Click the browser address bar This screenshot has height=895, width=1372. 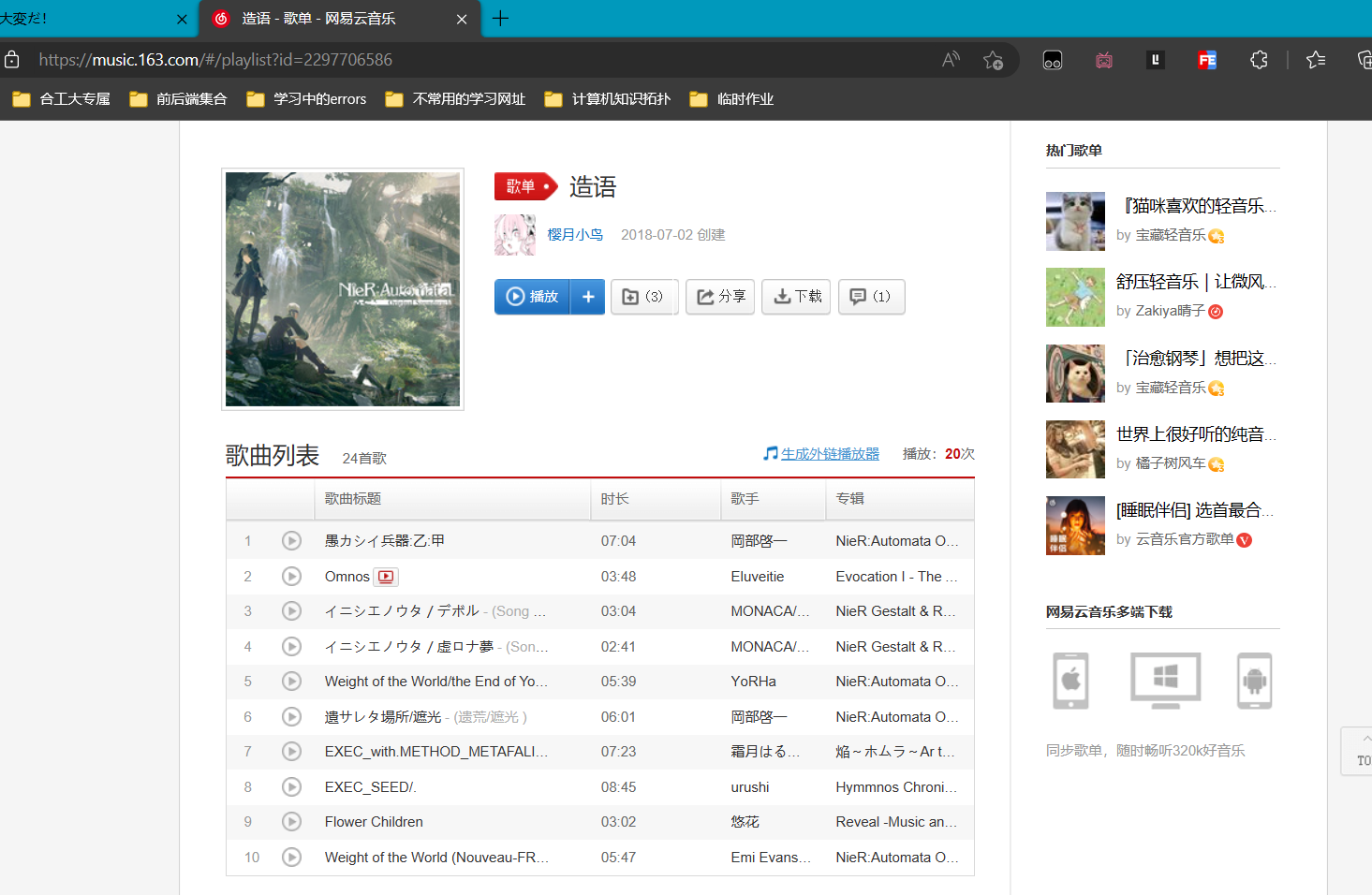468,60
